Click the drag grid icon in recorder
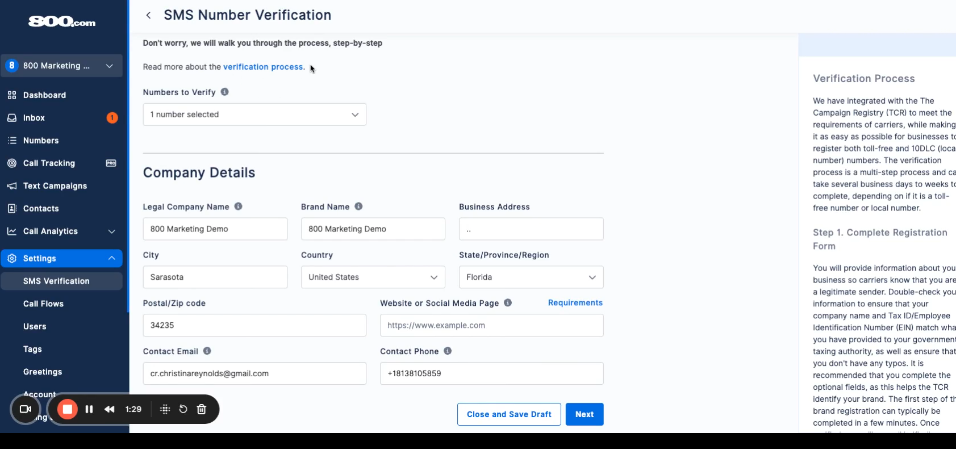 tap(165, 409)
